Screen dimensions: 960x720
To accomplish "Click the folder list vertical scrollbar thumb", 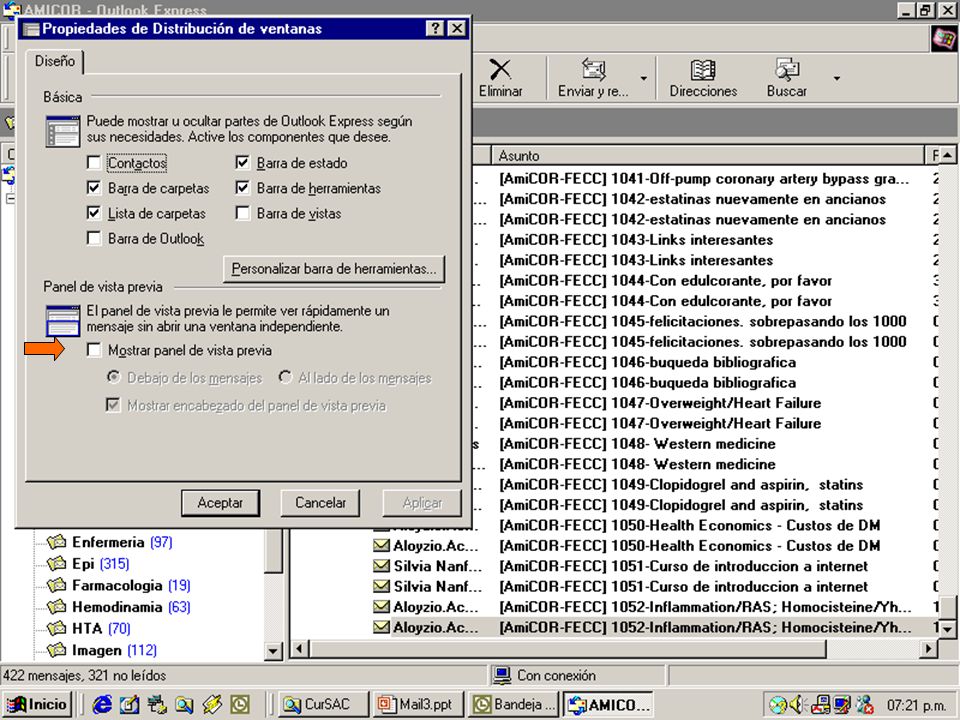I will tap(274, 552).
